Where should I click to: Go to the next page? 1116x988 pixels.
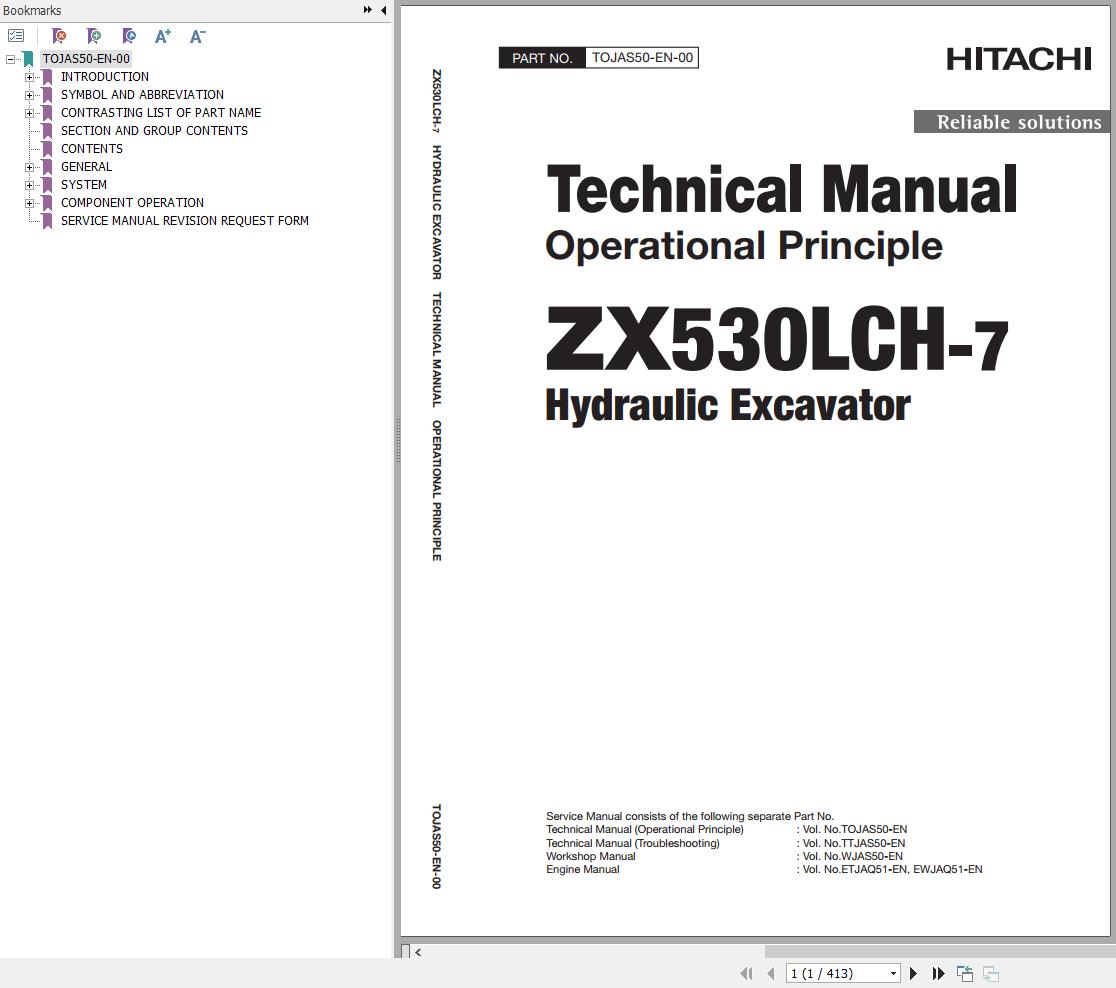(x=913, y=973)
